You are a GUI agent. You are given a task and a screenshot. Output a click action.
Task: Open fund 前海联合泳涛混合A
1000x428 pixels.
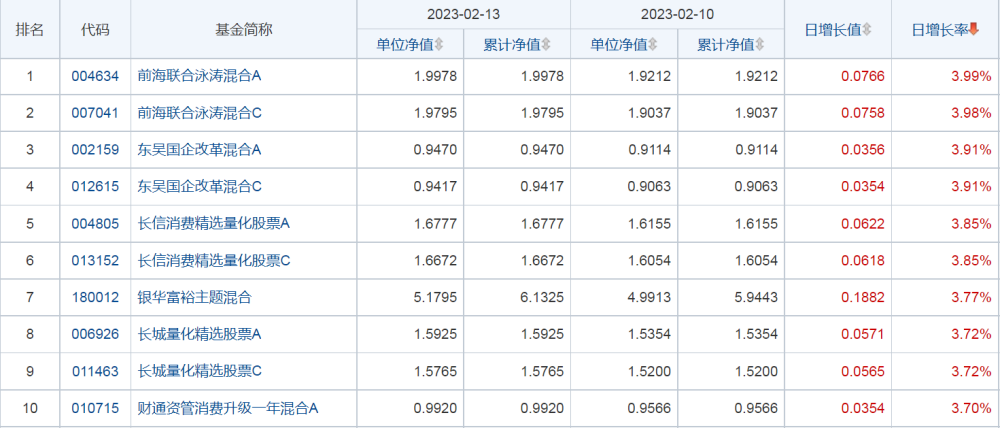[200, 77]
